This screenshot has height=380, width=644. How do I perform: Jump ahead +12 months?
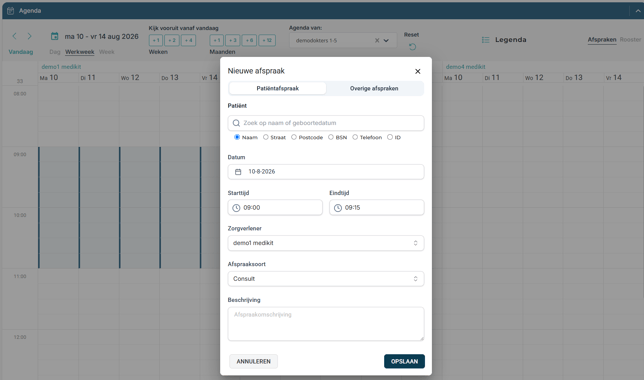(267, 40)
